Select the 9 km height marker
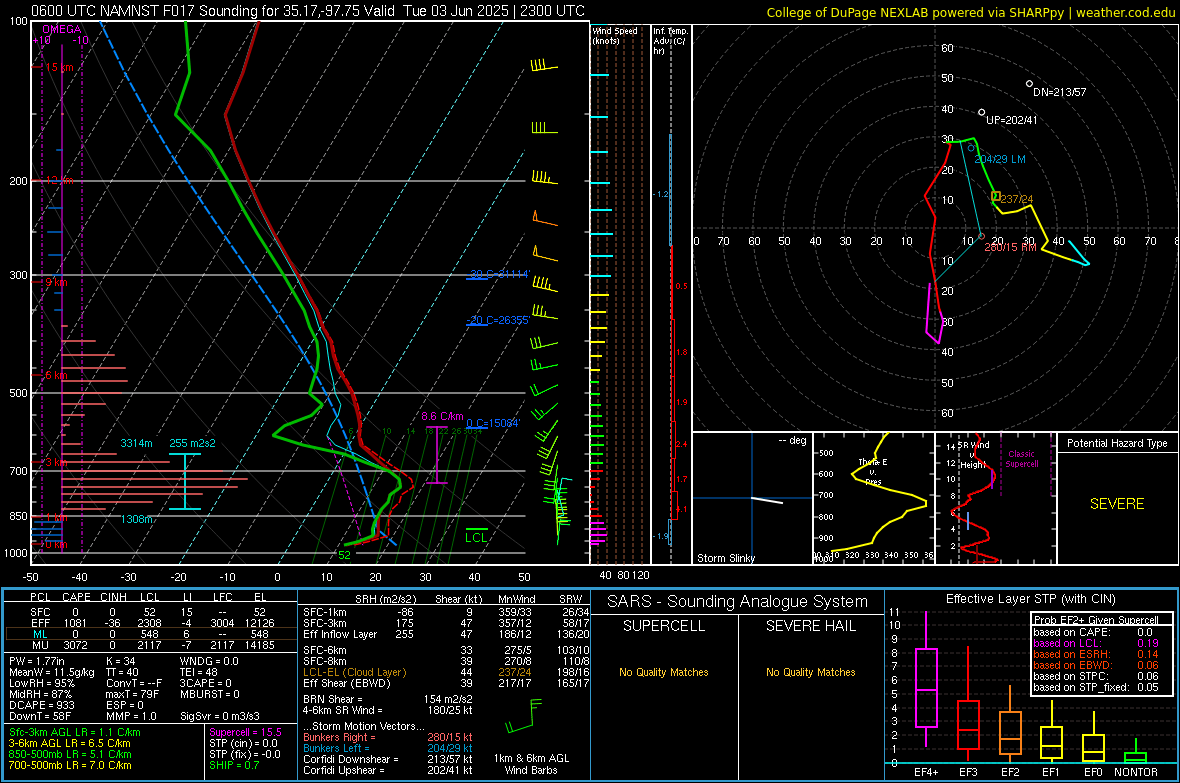This screenshot has width=1180, height=783. [56, 282]
